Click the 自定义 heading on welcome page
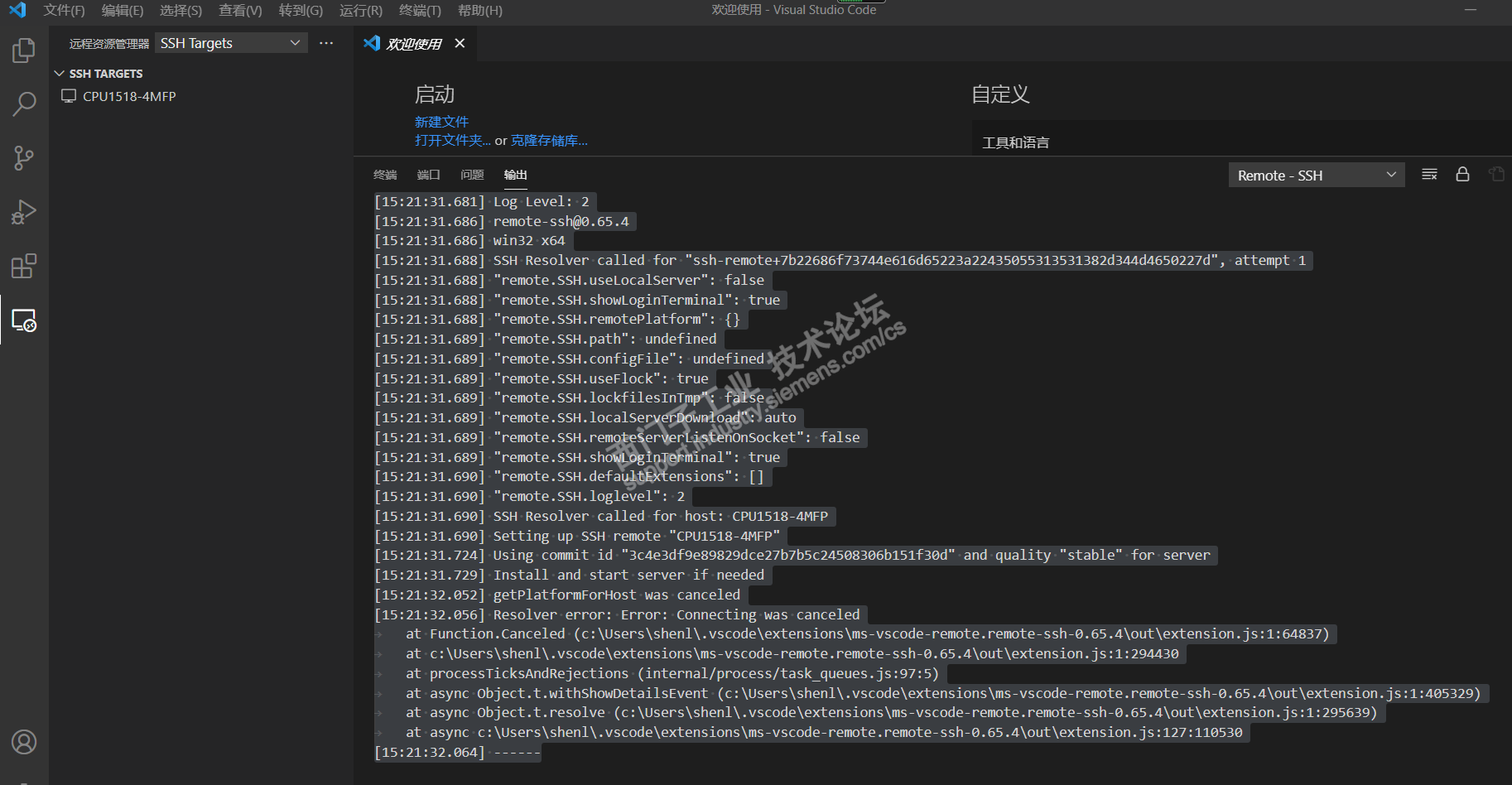 coord(1000,94)
